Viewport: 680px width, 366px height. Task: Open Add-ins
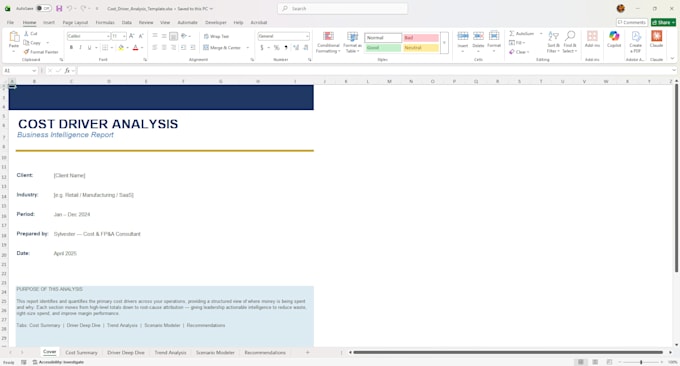pyautogui.click(x=592, y=39)
